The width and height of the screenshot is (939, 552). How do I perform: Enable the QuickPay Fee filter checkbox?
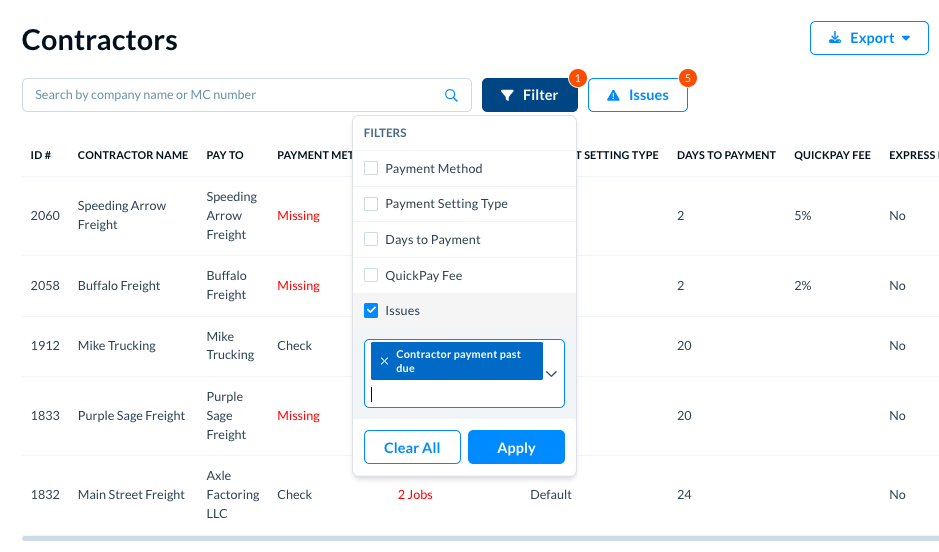tap(371, 275)
